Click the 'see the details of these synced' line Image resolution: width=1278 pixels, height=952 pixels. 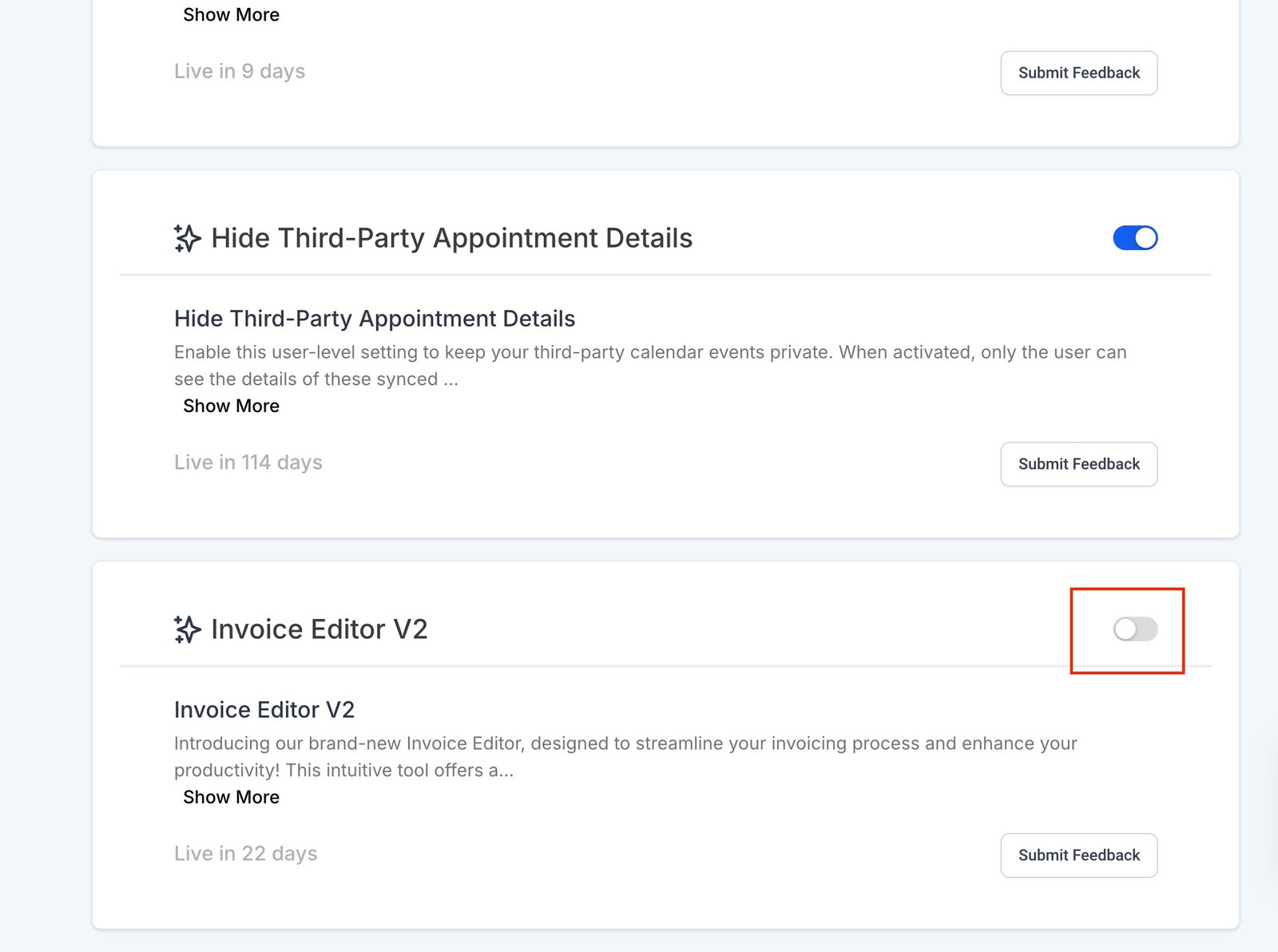click(316, 379)
